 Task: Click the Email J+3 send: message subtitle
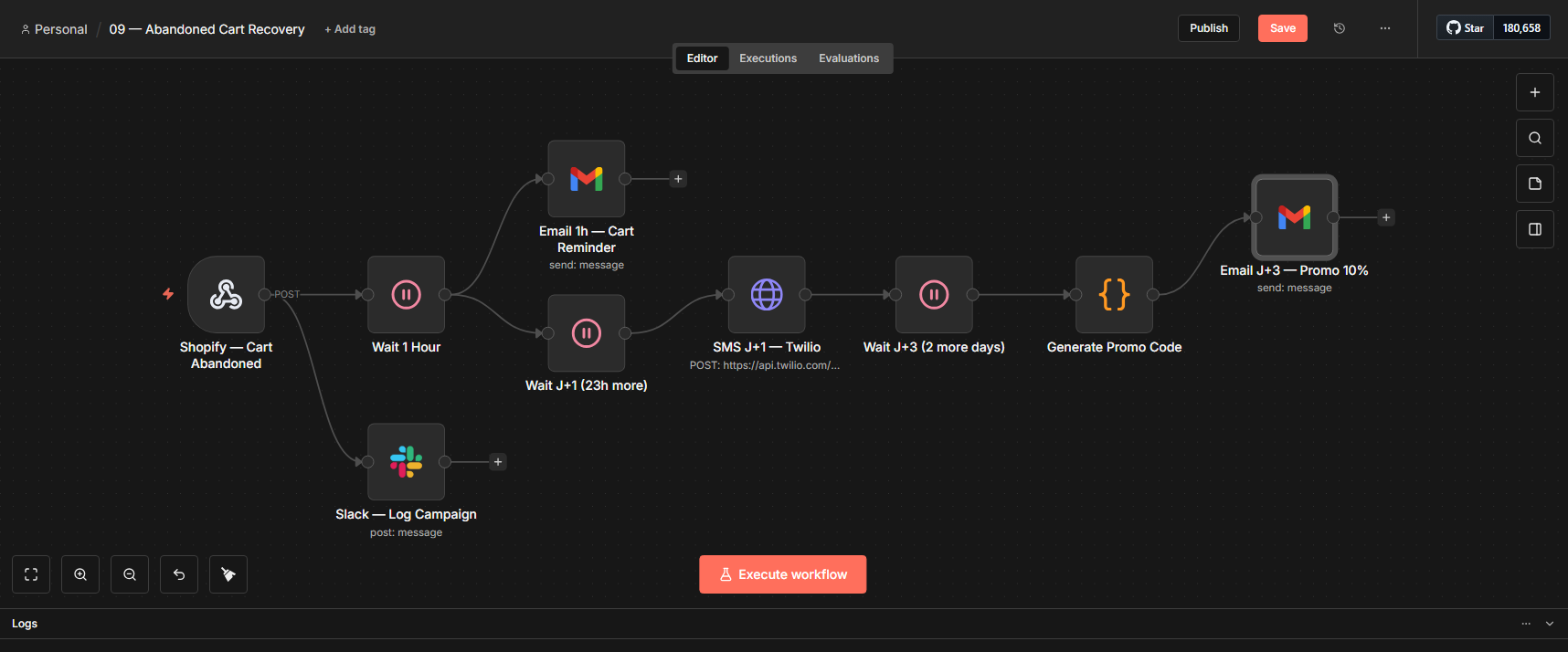tap(1294, 288)
